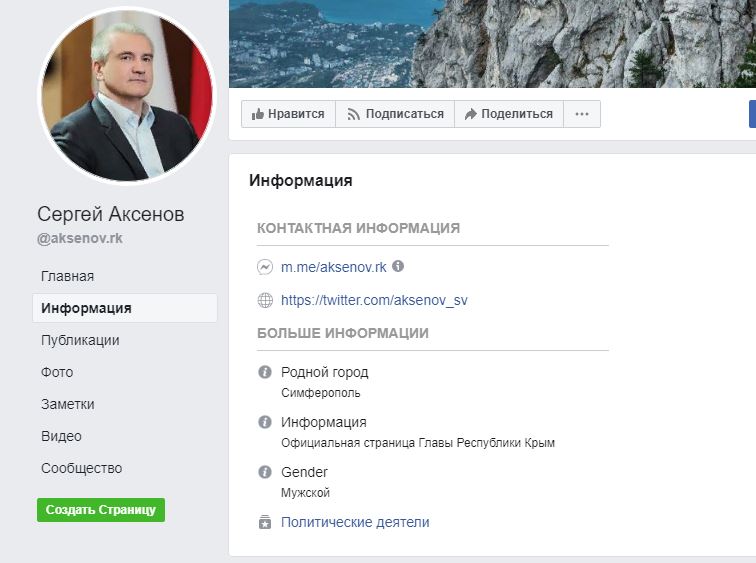Screen dimensions: 756x563
Task: Open the three-dots more options menu
Action: coord(582,114)
